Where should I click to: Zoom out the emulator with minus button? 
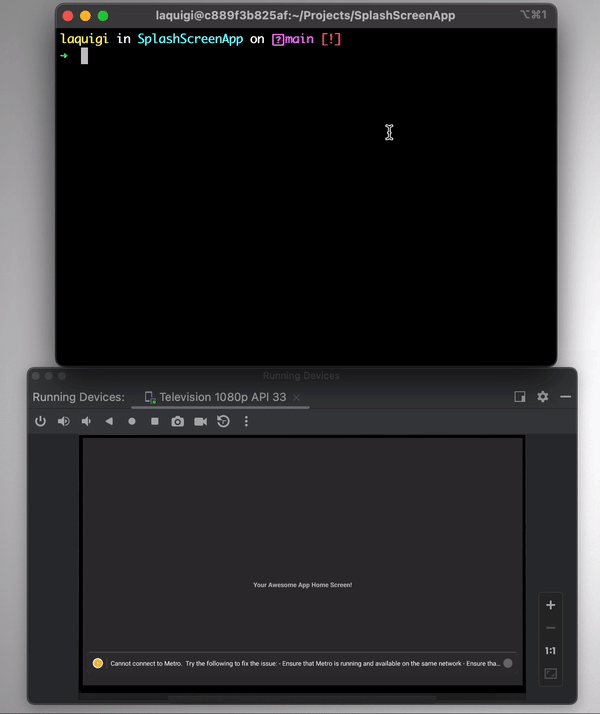tap(551, 628)
